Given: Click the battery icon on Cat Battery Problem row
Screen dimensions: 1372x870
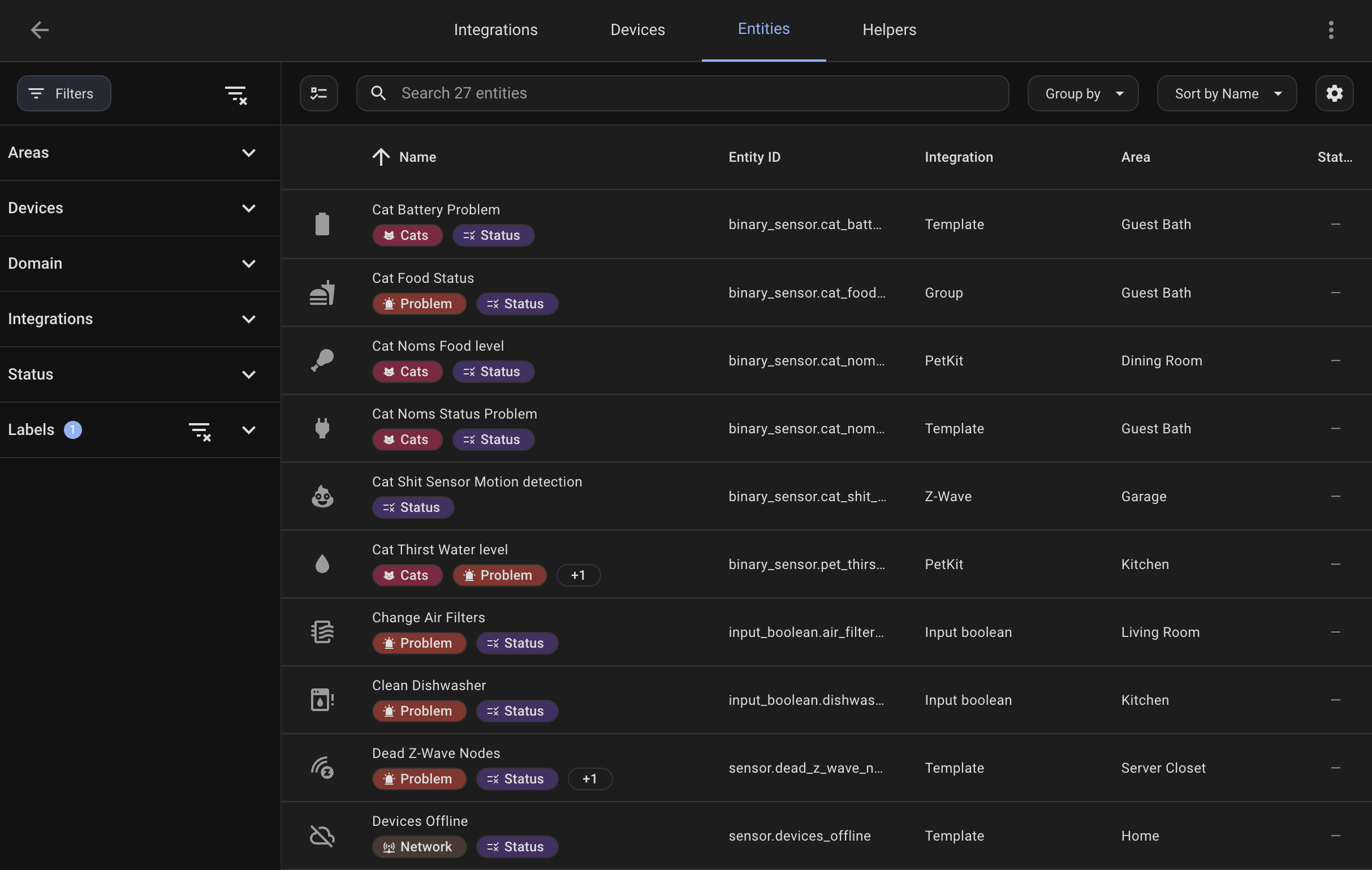Looking at the screenshot, I should click(322, 223).
